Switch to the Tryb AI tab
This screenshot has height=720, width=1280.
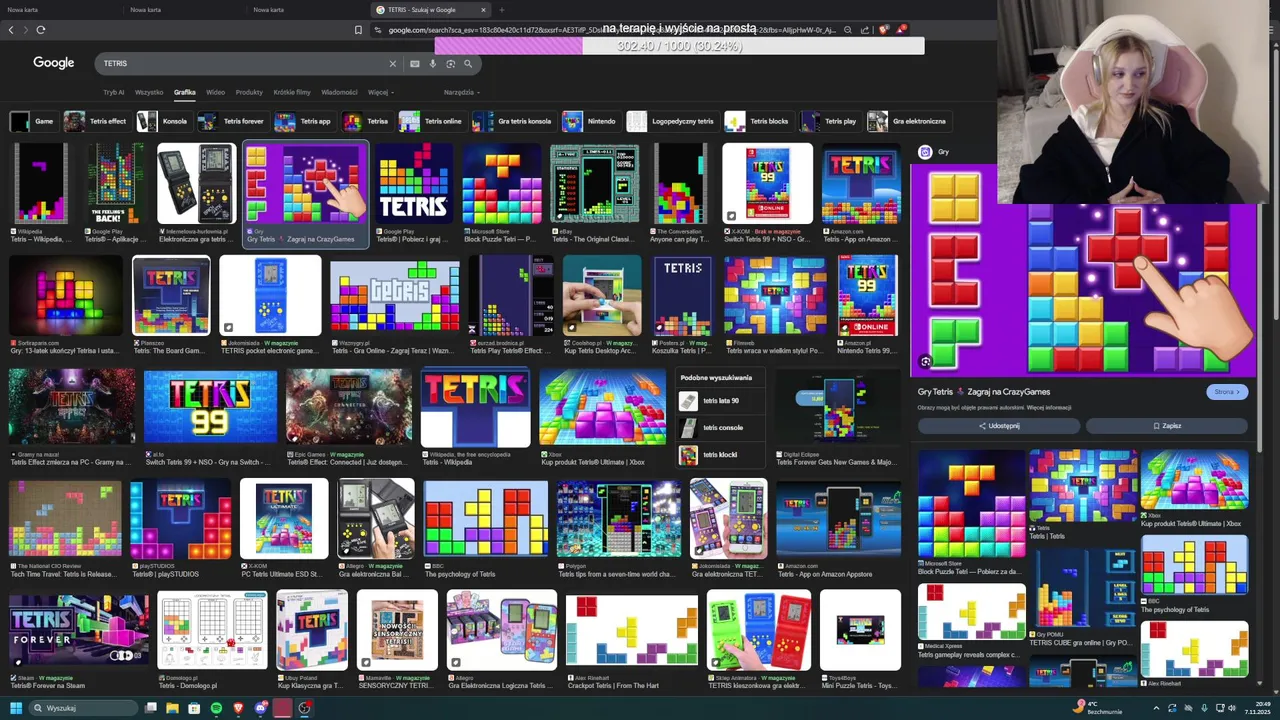coord(114,92)
